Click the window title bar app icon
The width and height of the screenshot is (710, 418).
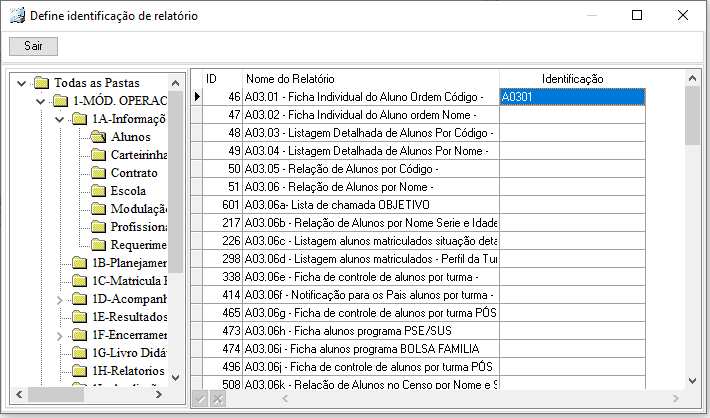point(17,16)
